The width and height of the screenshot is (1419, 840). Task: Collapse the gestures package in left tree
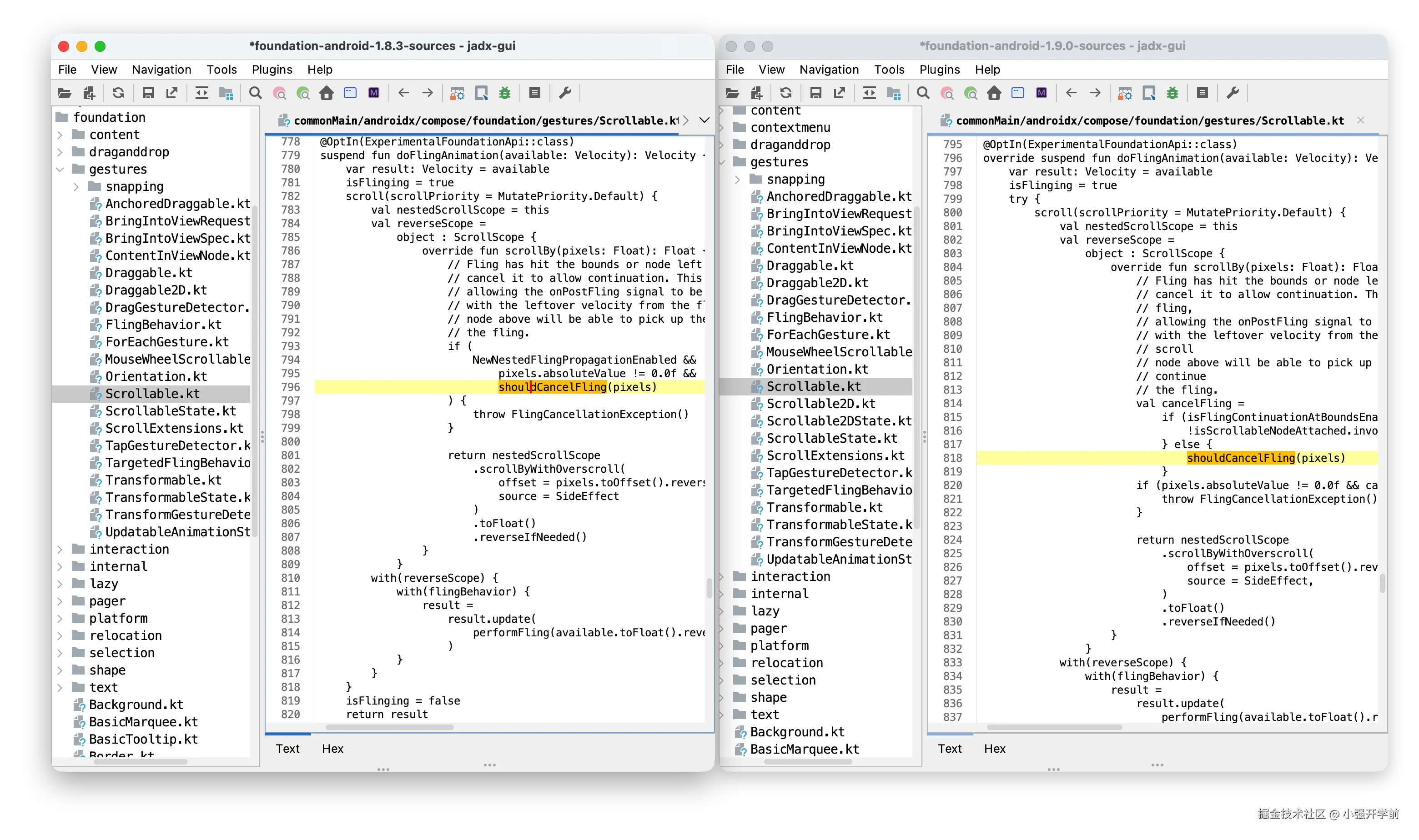pos(60,169)
